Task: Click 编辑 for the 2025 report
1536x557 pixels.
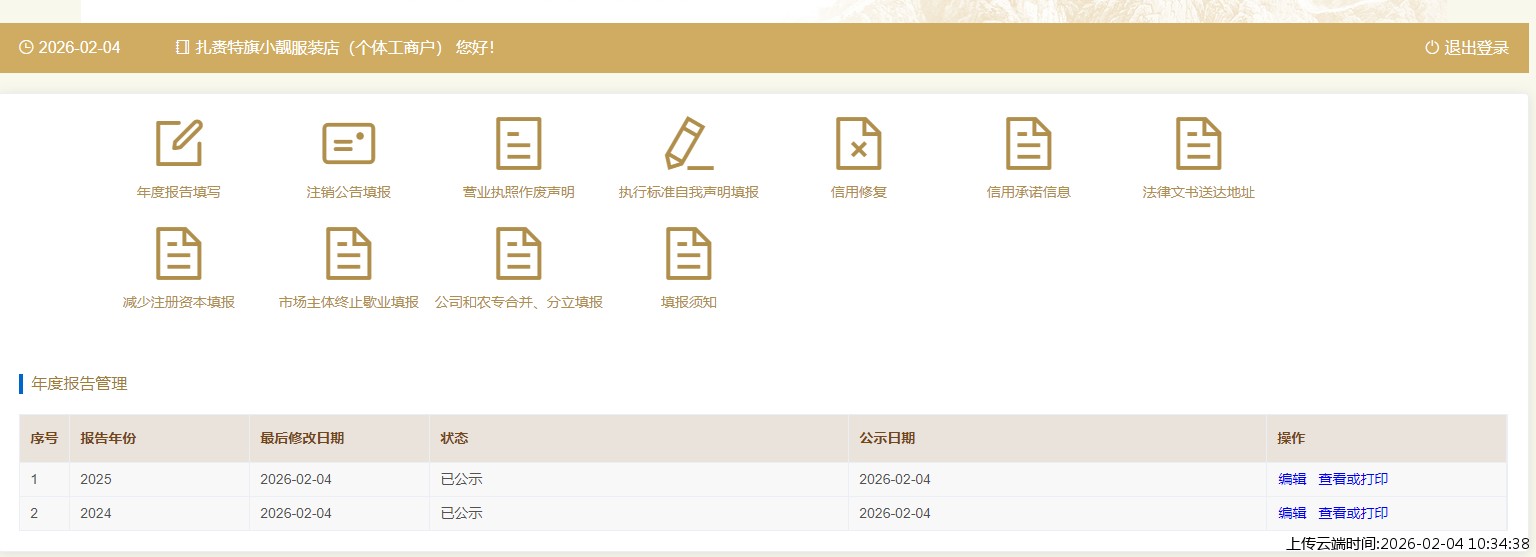Action: pyautogui.click(x=1292, y=479)
